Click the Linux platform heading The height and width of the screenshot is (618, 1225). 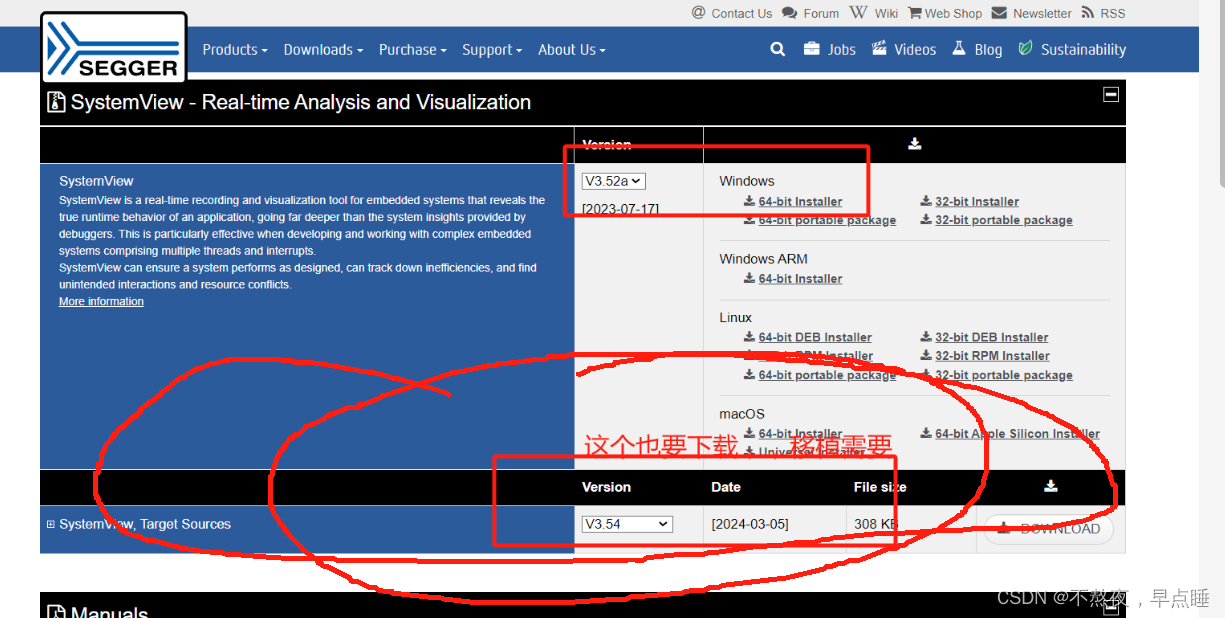click(735, 317)
